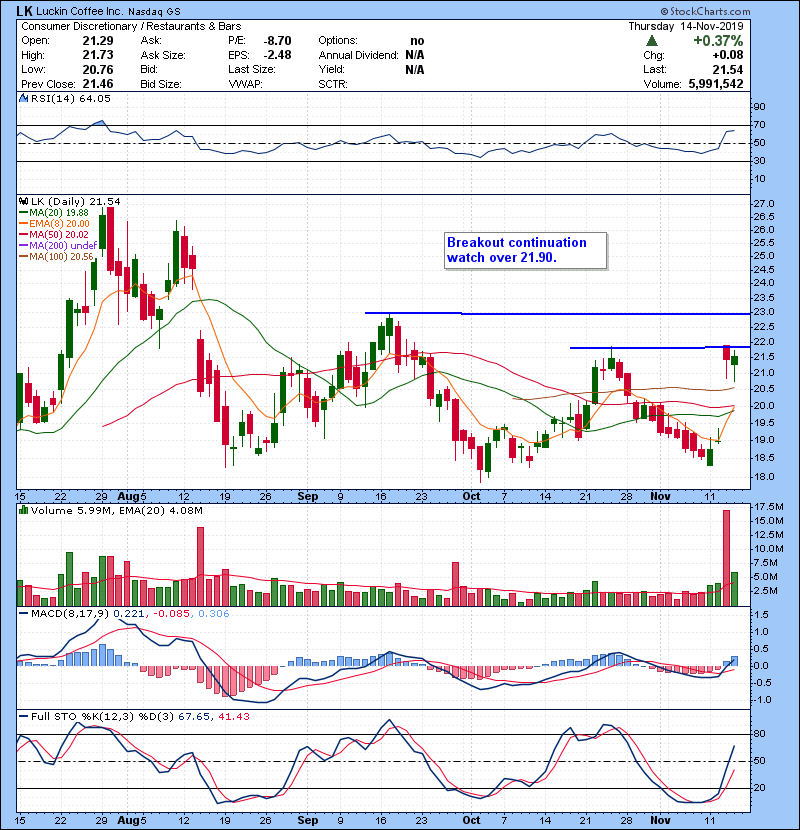Screen dimensions: 800x830
Task: Click Sep on the price chart date axis
Action: (308, 497)
